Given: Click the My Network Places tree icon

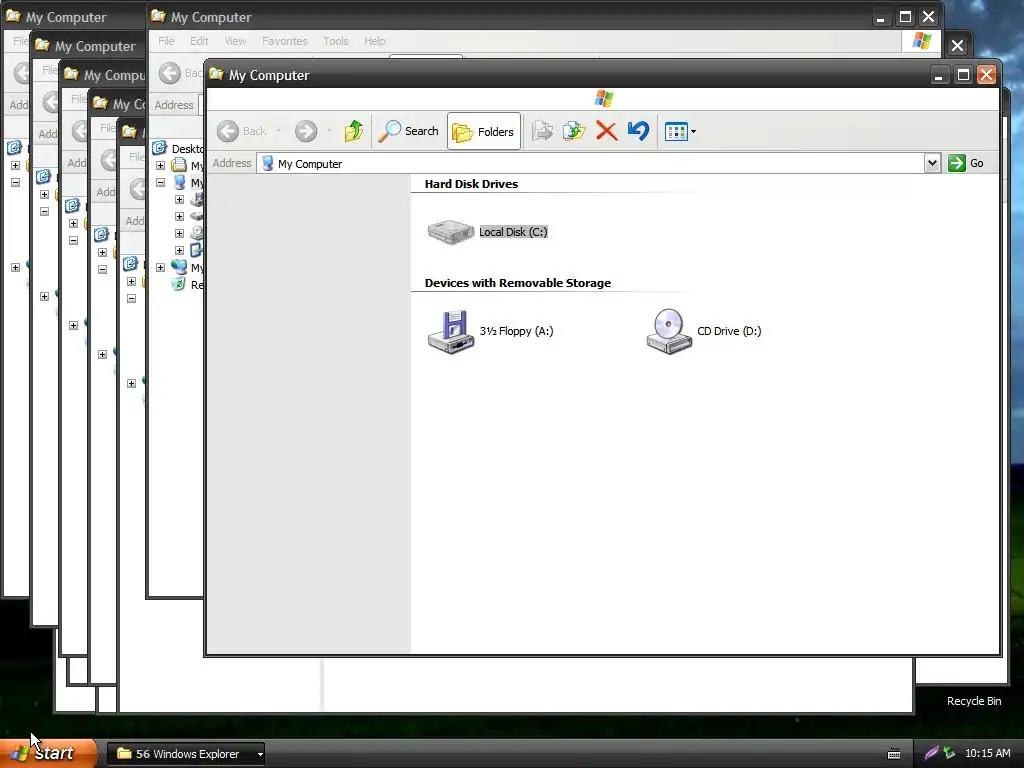Looking at the screenshot, I should (179, 267).
